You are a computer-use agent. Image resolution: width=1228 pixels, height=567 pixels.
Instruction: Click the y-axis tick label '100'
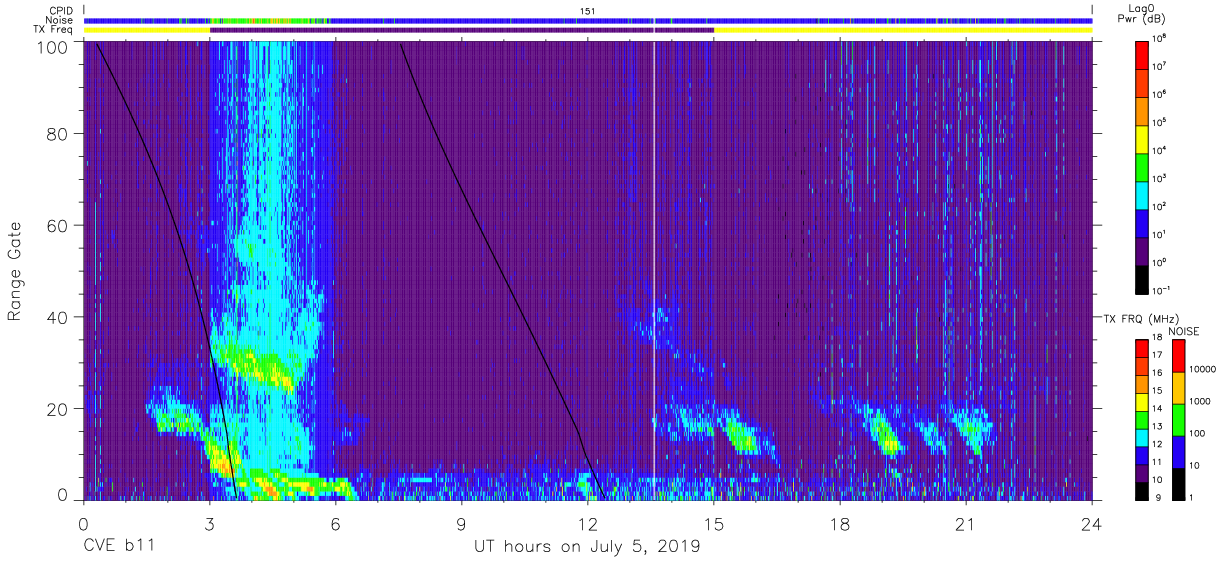click(x=52, y=46)
